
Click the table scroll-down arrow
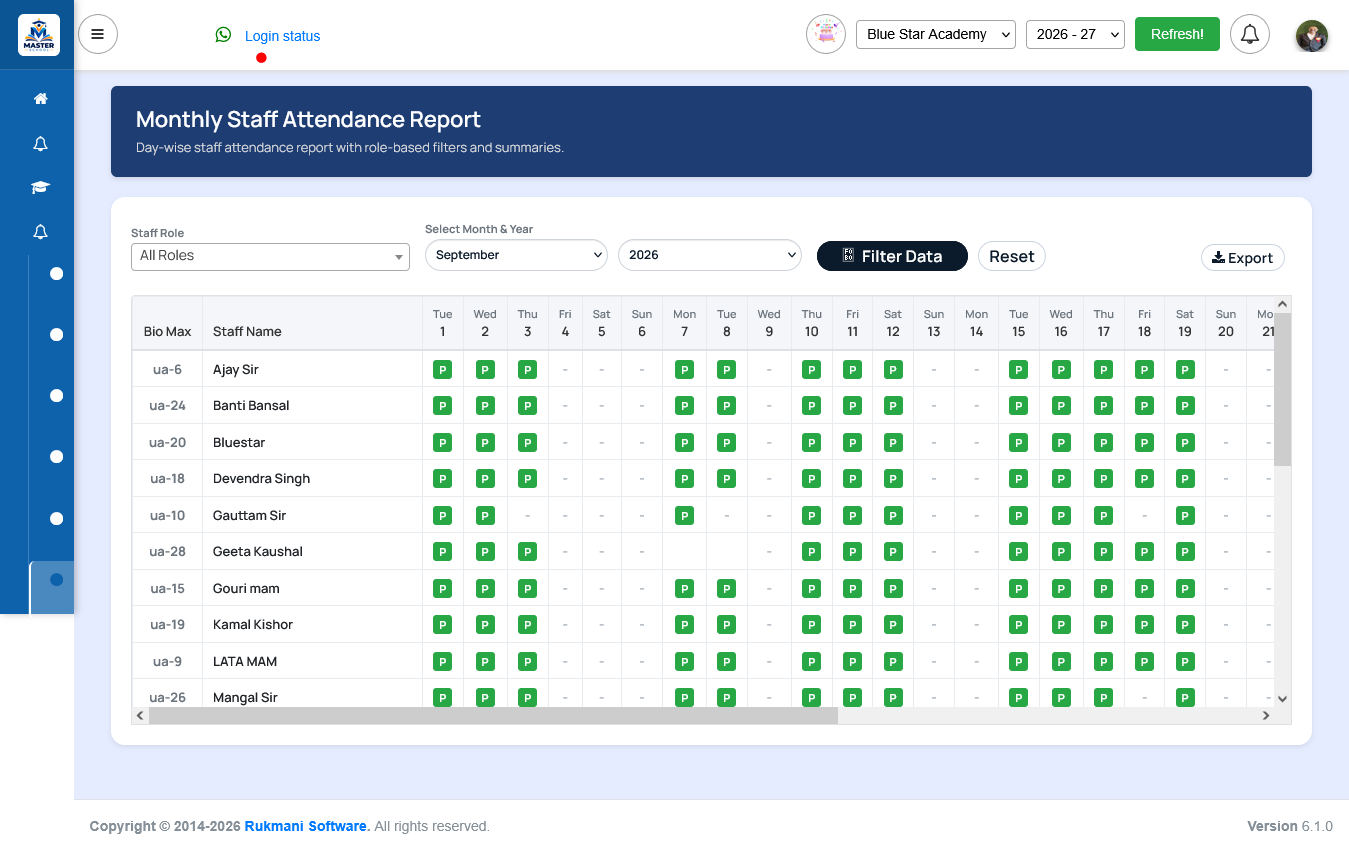point(1282,700)
